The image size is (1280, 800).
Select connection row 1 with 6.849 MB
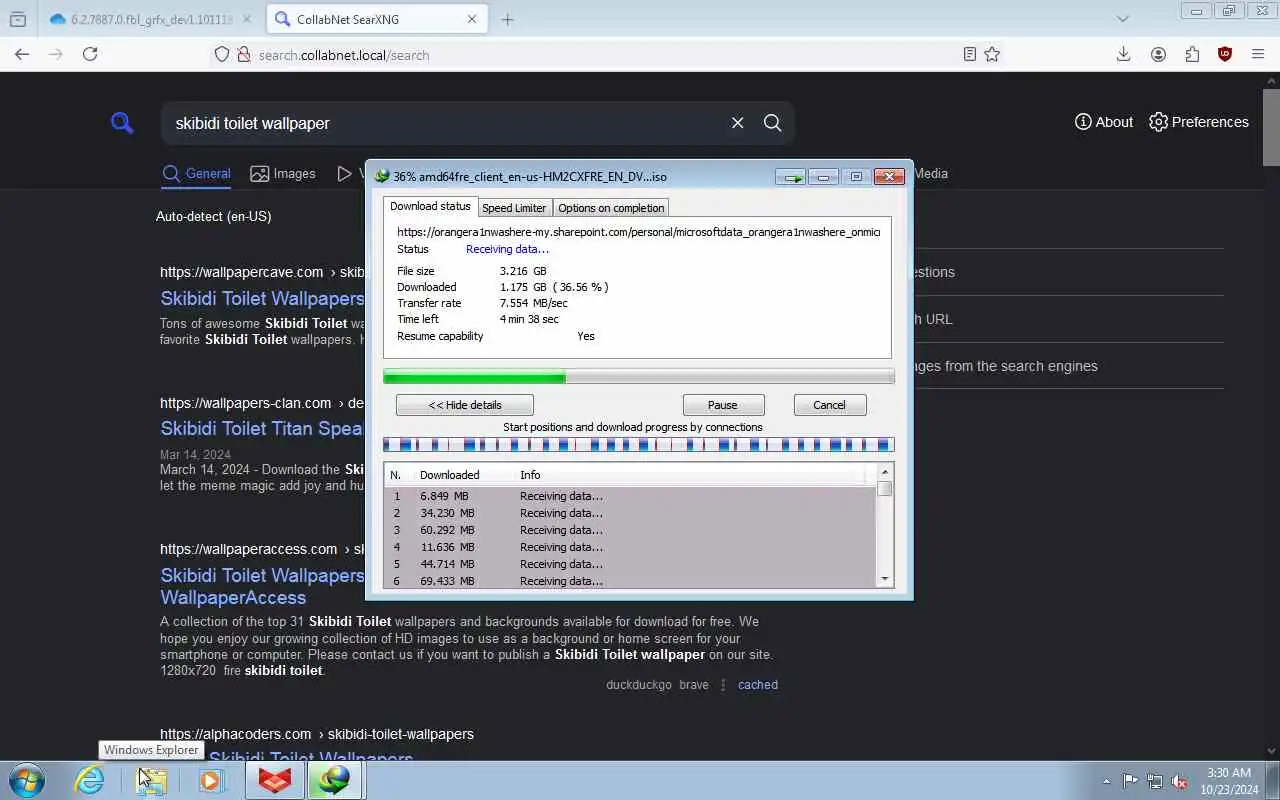[630, 496]
